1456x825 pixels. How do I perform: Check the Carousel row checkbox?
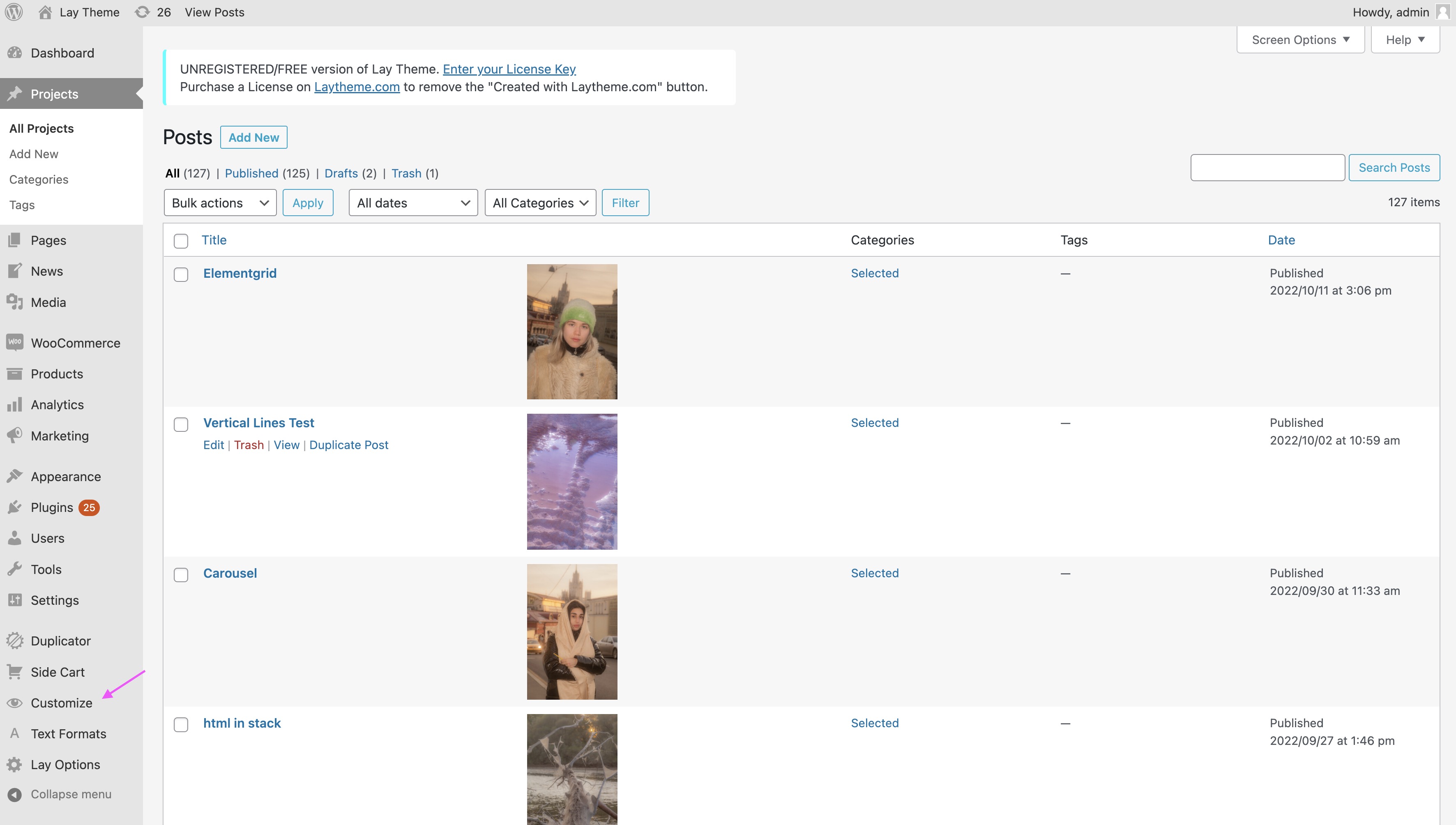click(x=181, y=574)
